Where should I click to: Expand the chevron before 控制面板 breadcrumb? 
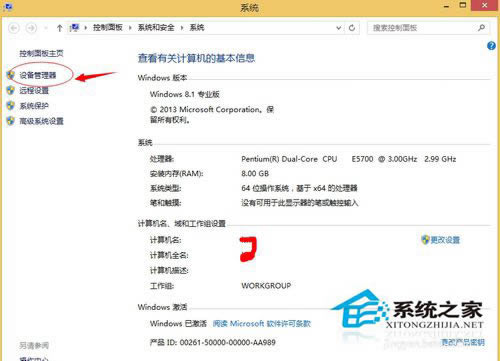tap(86, 28)
